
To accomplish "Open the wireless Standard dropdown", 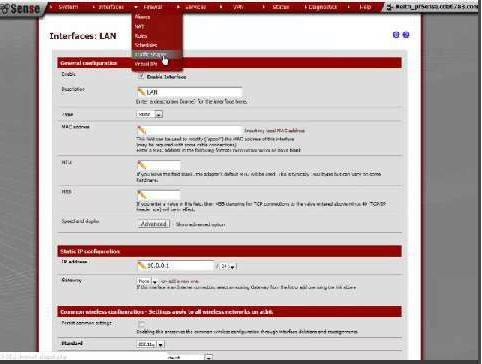I will pos(151,344).
